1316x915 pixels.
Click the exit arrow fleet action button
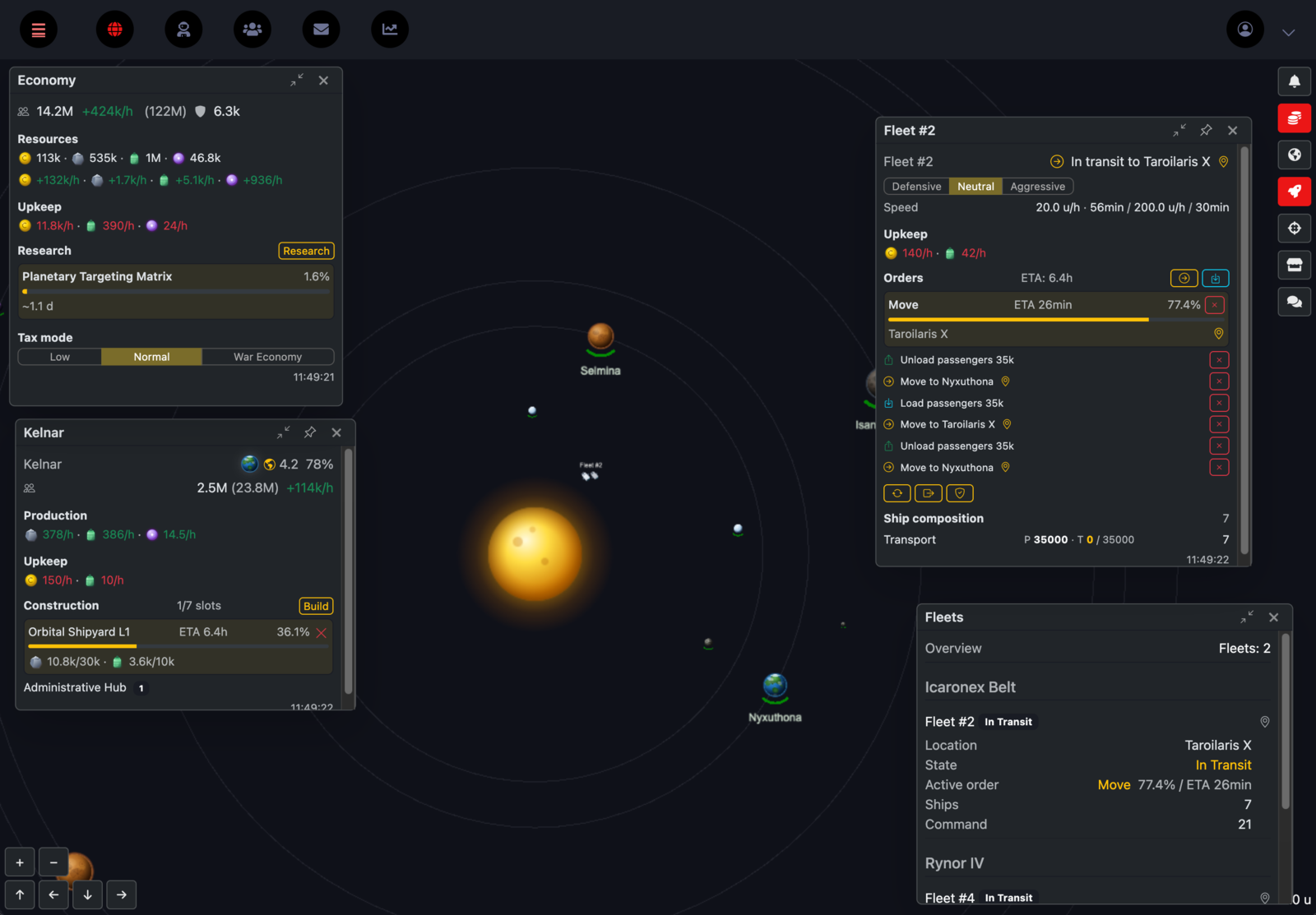(x=928, y=493)
